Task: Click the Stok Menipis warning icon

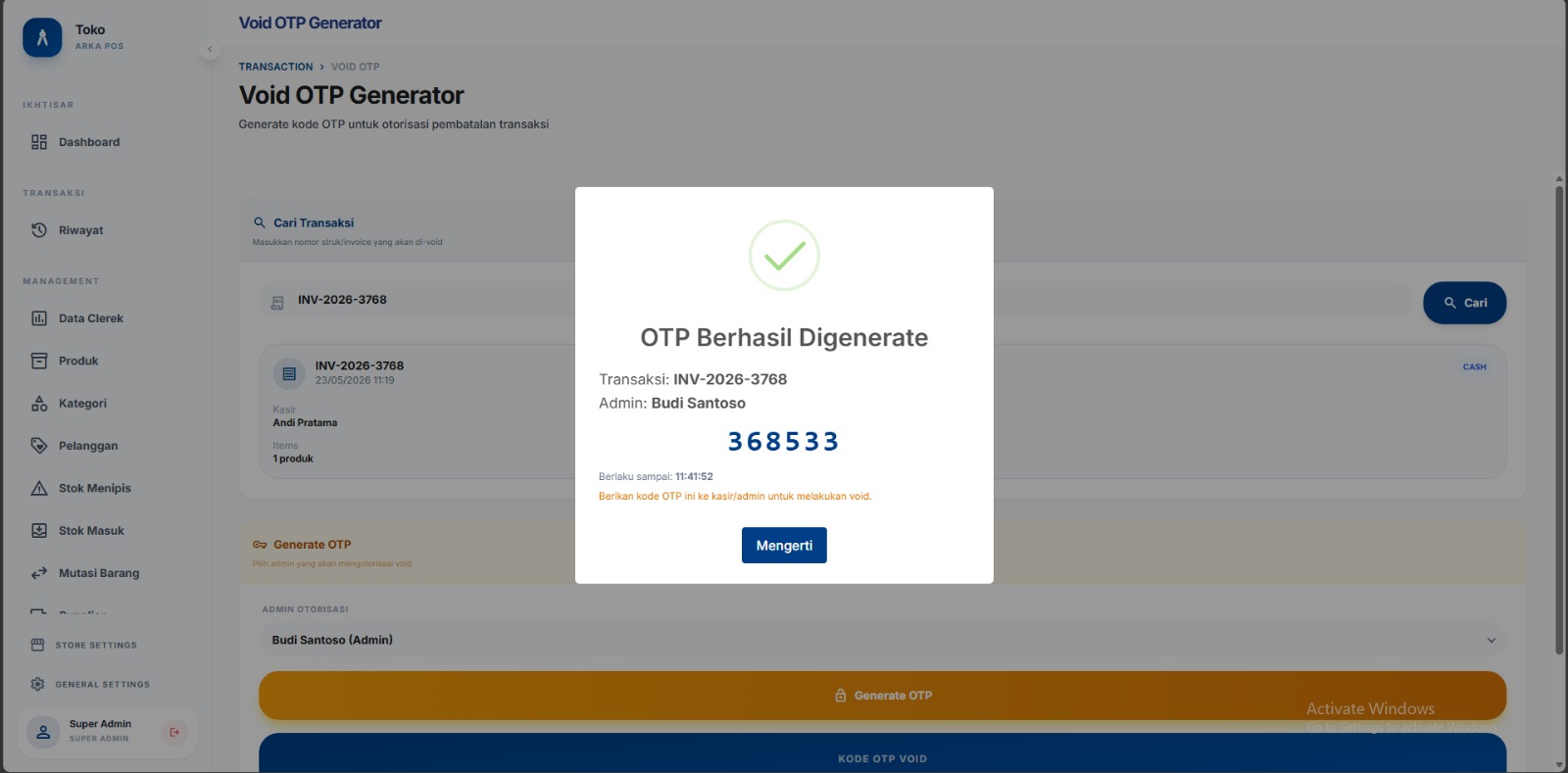Action: 39,488
